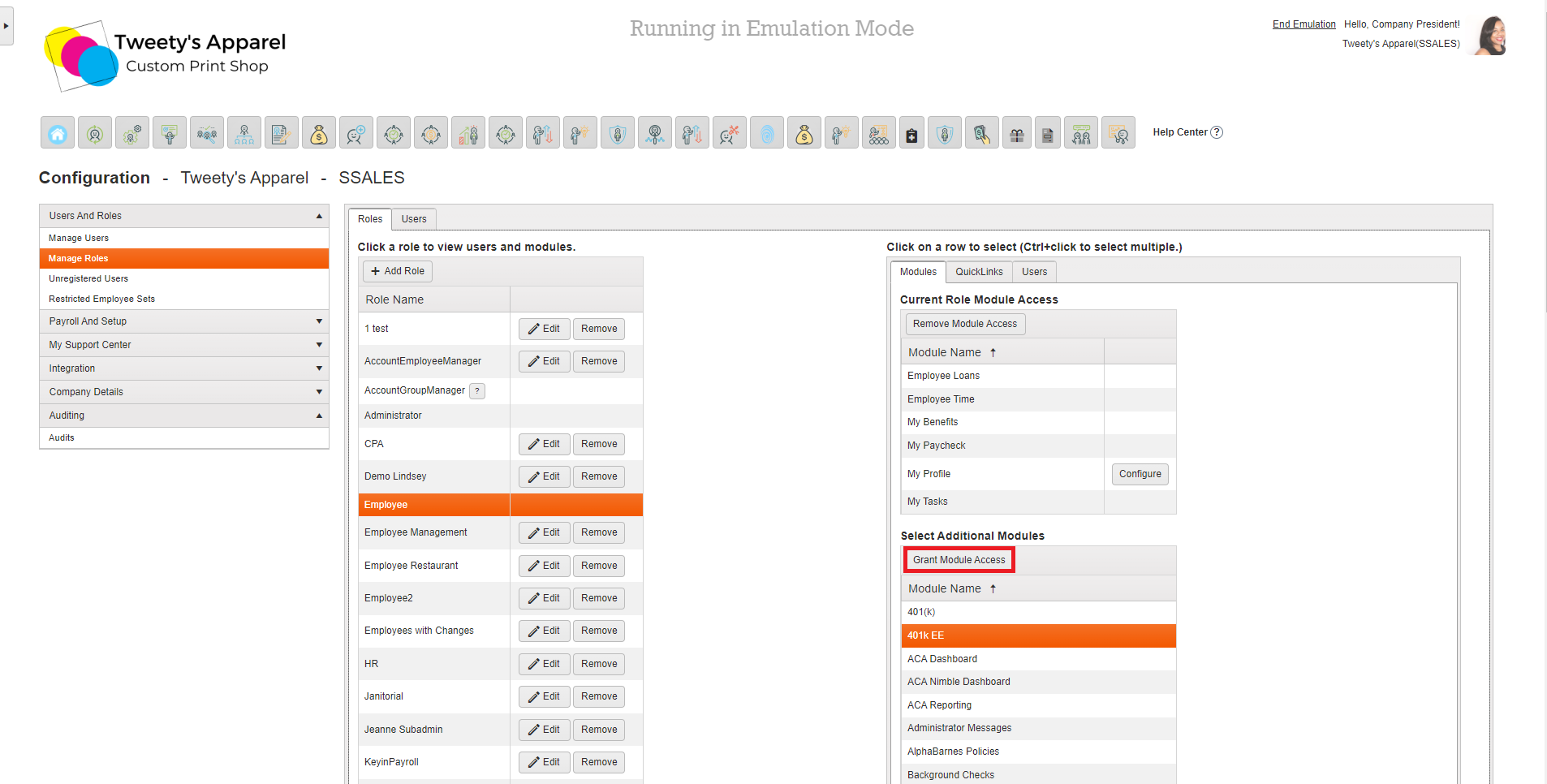Screen dimensions: 1547x784
Task: Click the growth bar chart person icon
Action: pos(468,133)
